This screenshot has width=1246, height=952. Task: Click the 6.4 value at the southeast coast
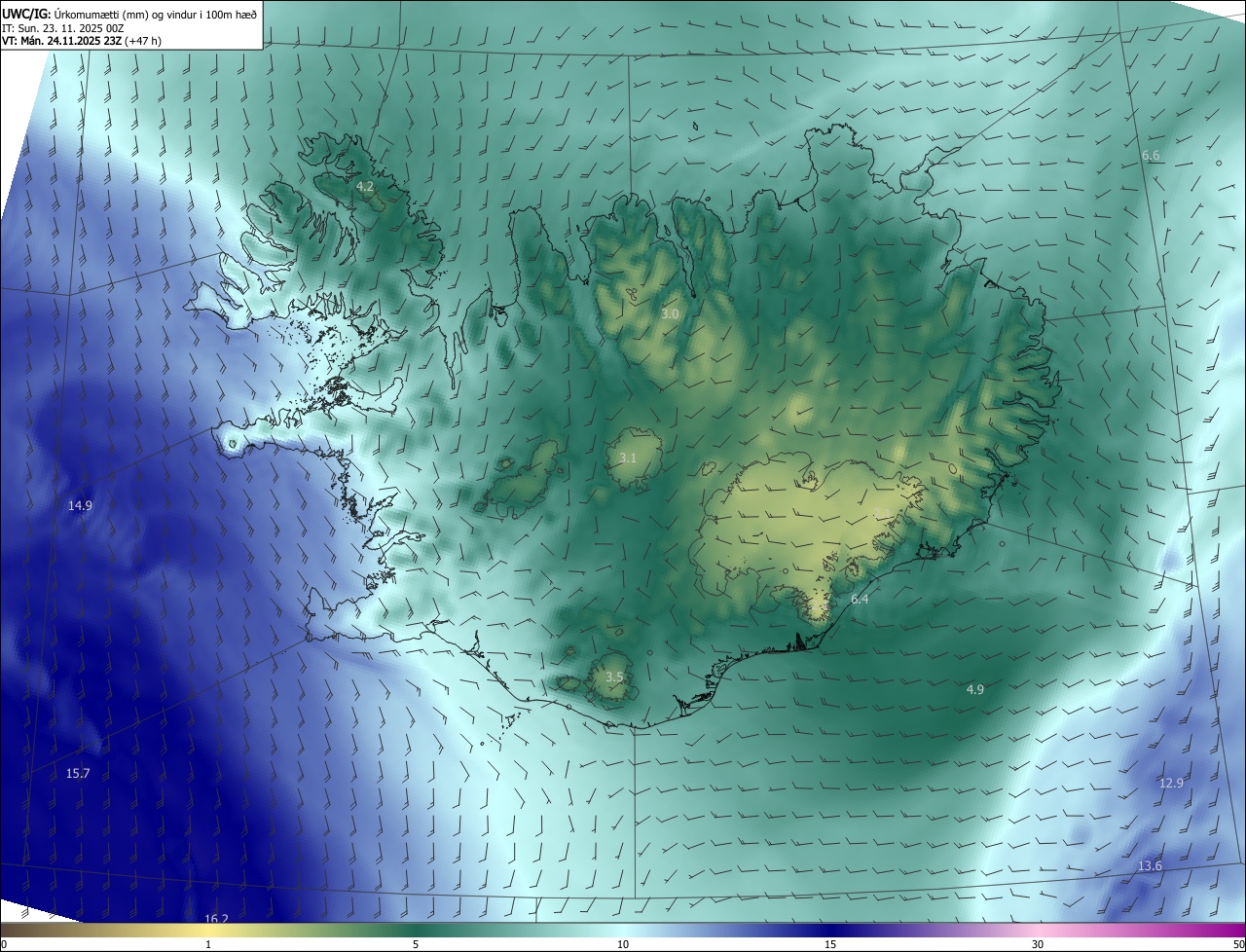(860, 600)
